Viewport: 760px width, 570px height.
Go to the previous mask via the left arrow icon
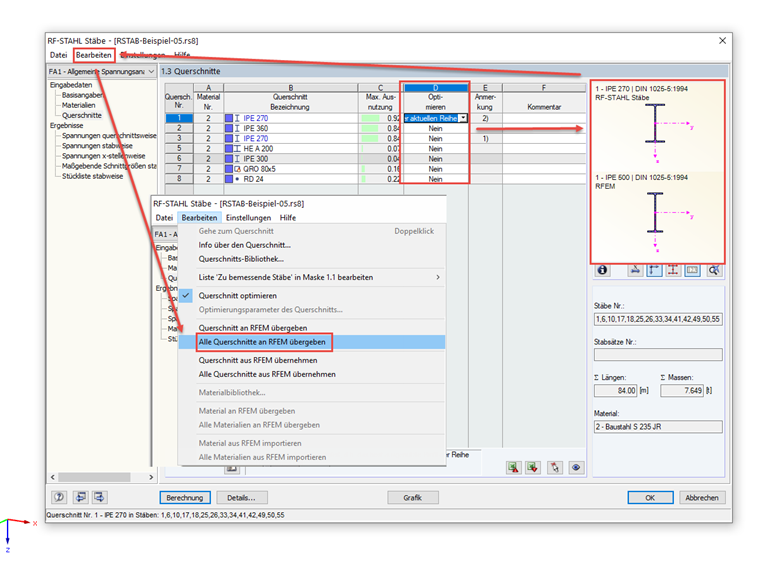[x=80, y=497]
